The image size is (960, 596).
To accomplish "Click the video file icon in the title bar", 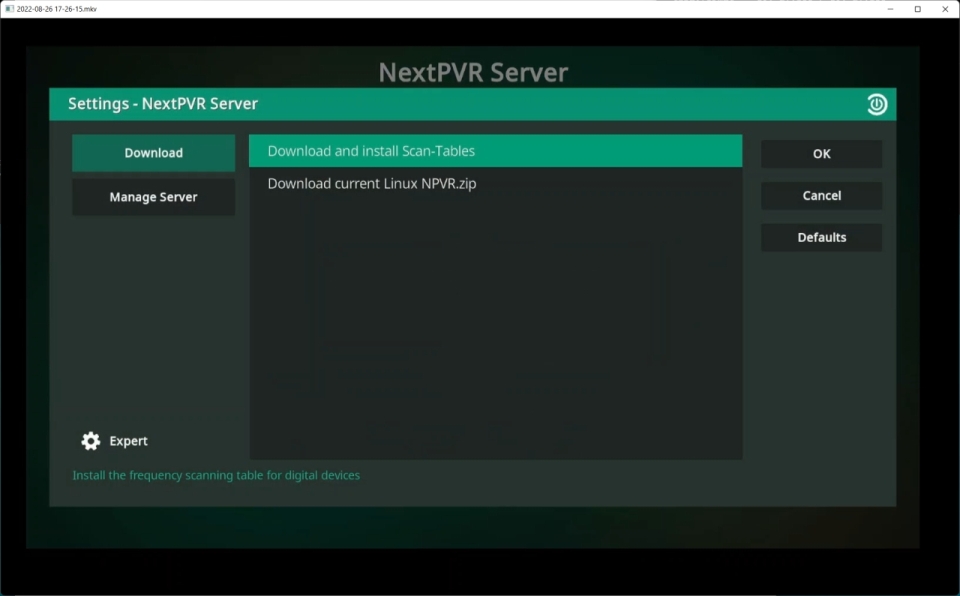I will click(9, 8).
